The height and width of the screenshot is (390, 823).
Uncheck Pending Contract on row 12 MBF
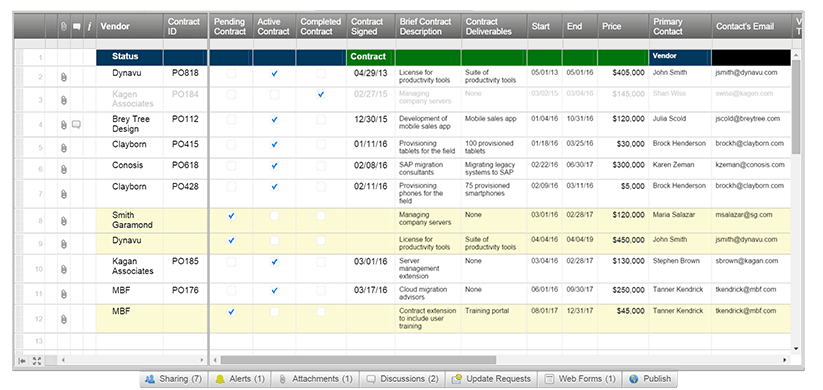[231, 312]
